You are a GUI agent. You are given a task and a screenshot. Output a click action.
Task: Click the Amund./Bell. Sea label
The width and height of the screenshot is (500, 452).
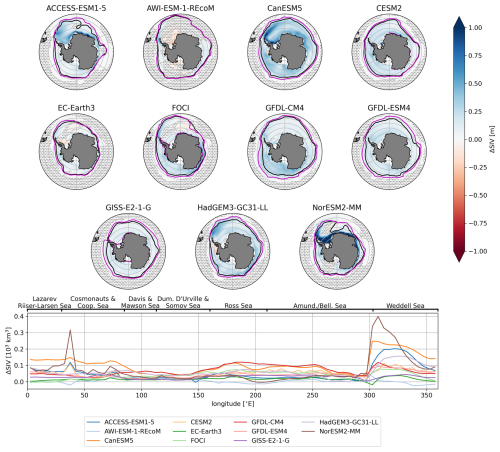point(320,306)
